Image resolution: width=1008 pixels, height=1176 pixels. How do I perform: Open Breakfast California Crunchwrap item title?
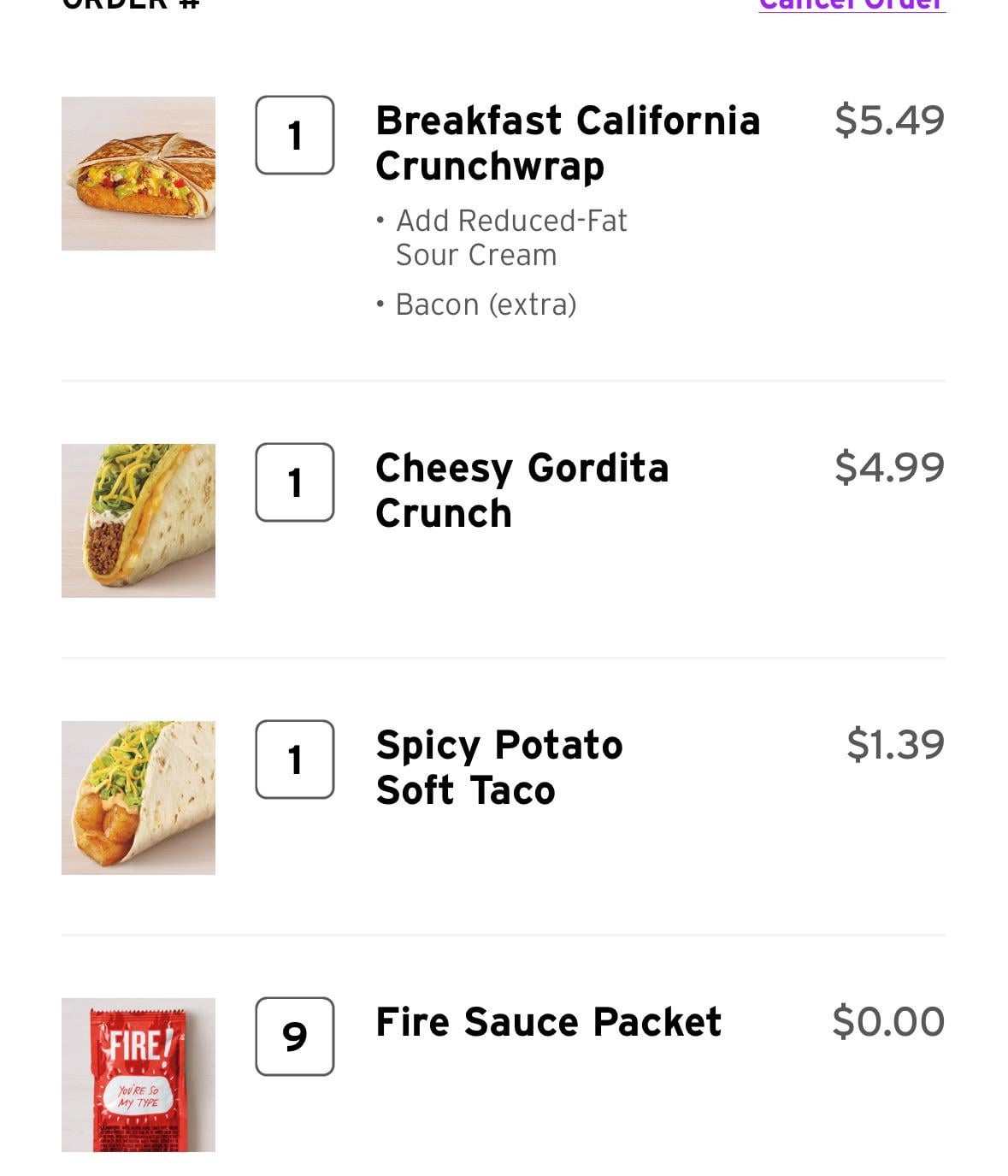click(568, 143)
